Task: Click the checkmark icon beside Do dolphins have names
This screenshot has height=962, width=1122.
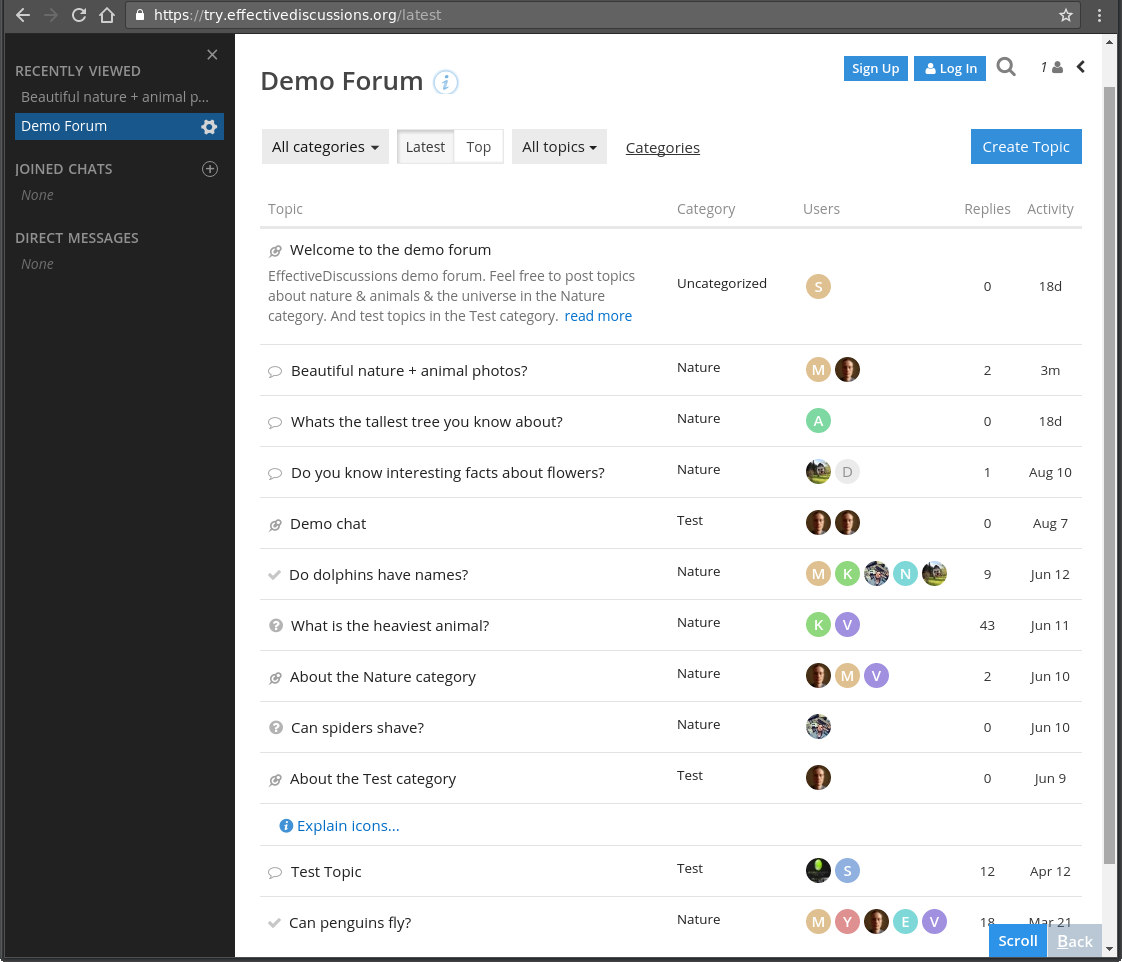Action: [274, 575]
